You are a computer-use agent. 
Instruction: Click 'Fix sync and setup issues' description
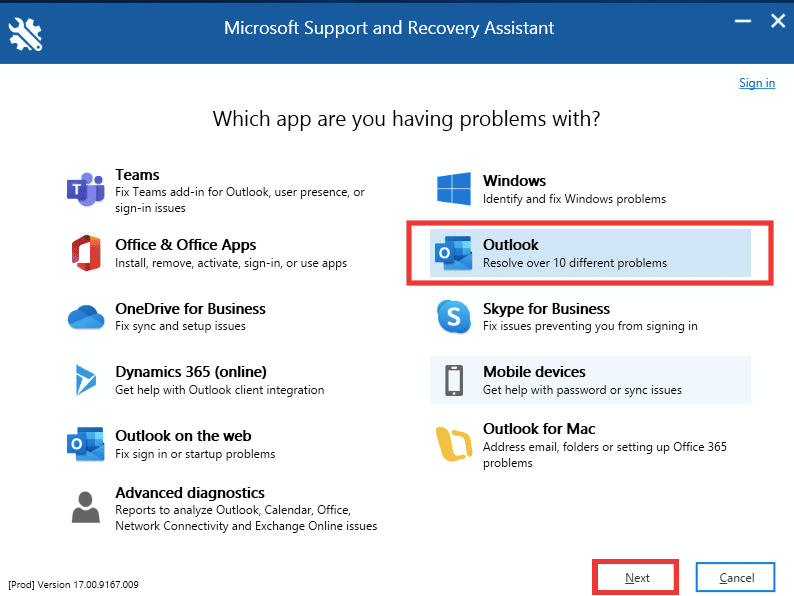(x=180, y=326)
